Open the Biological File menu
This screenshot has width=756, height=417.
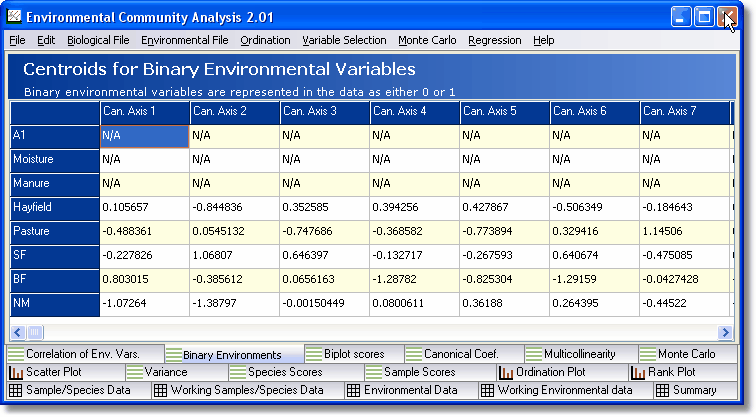pos(98,40)
